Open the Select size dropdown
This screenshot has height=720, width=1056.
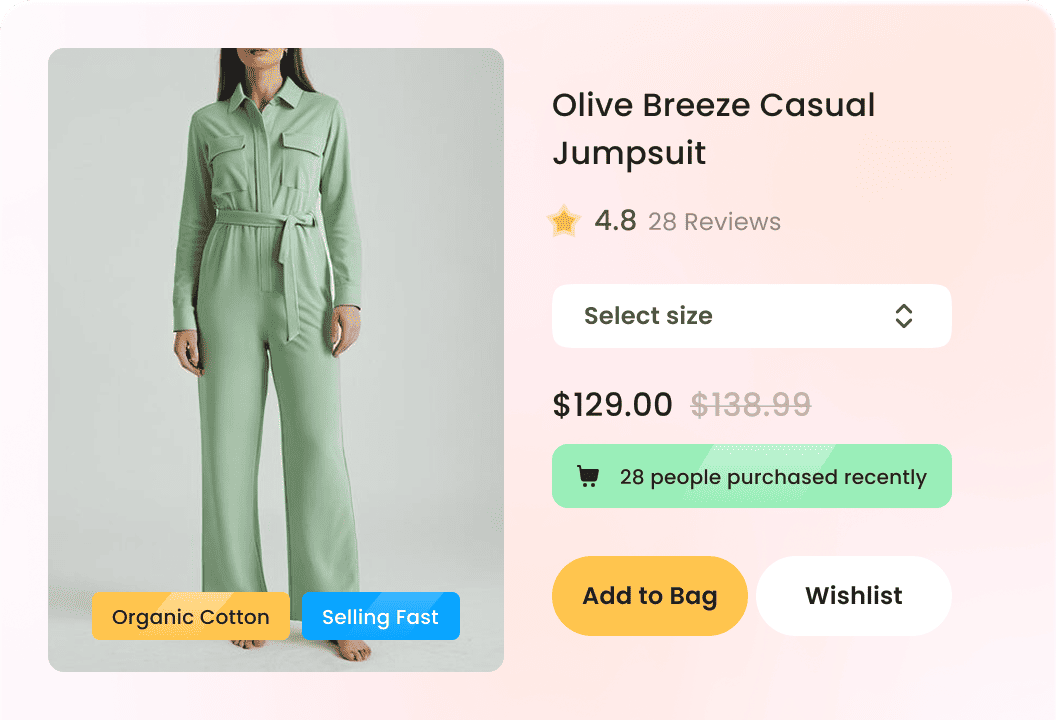tap(750, 316)
